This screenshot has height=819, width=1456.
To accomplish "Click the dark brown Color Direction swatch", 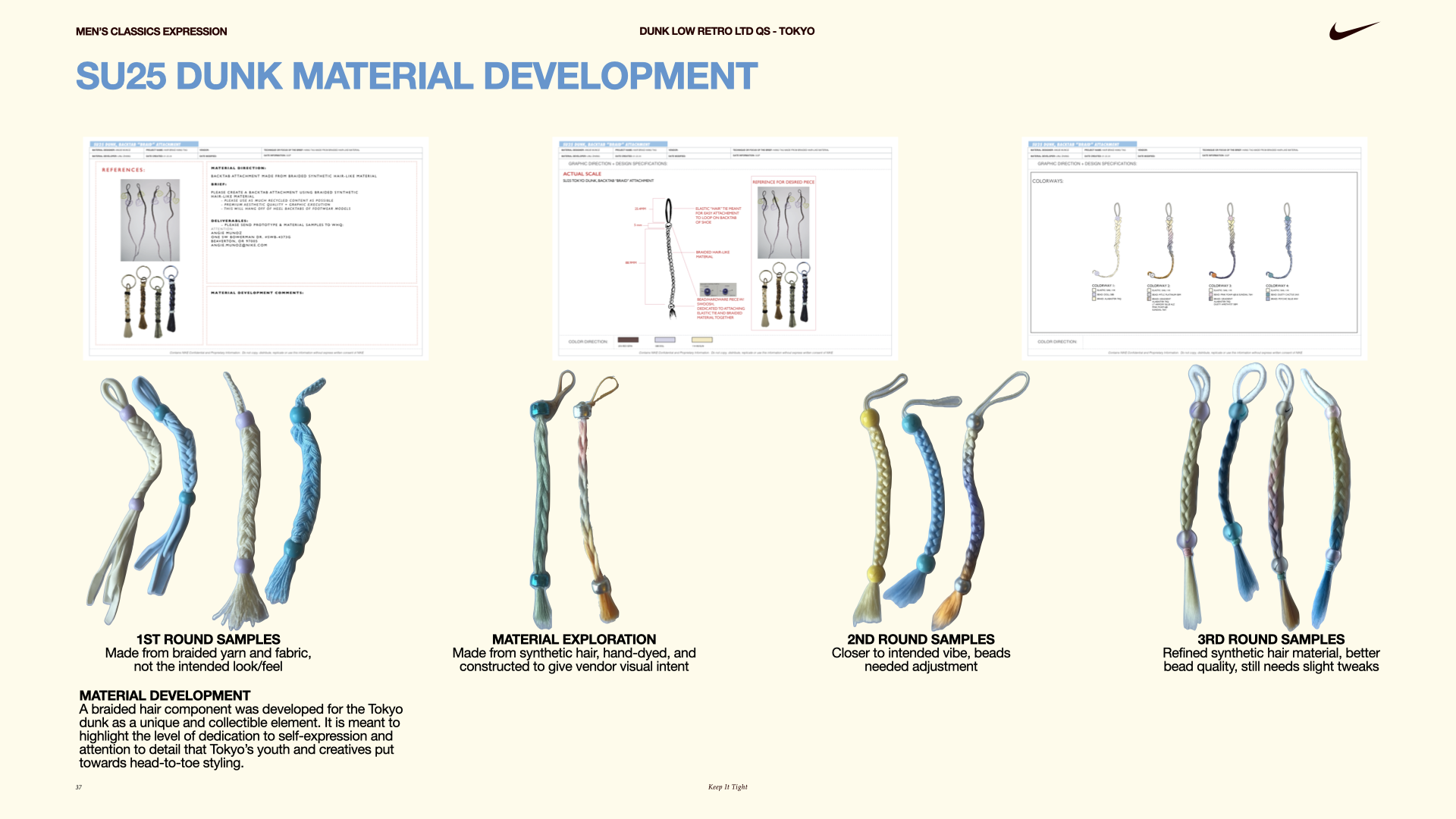I will coord(628,340).
